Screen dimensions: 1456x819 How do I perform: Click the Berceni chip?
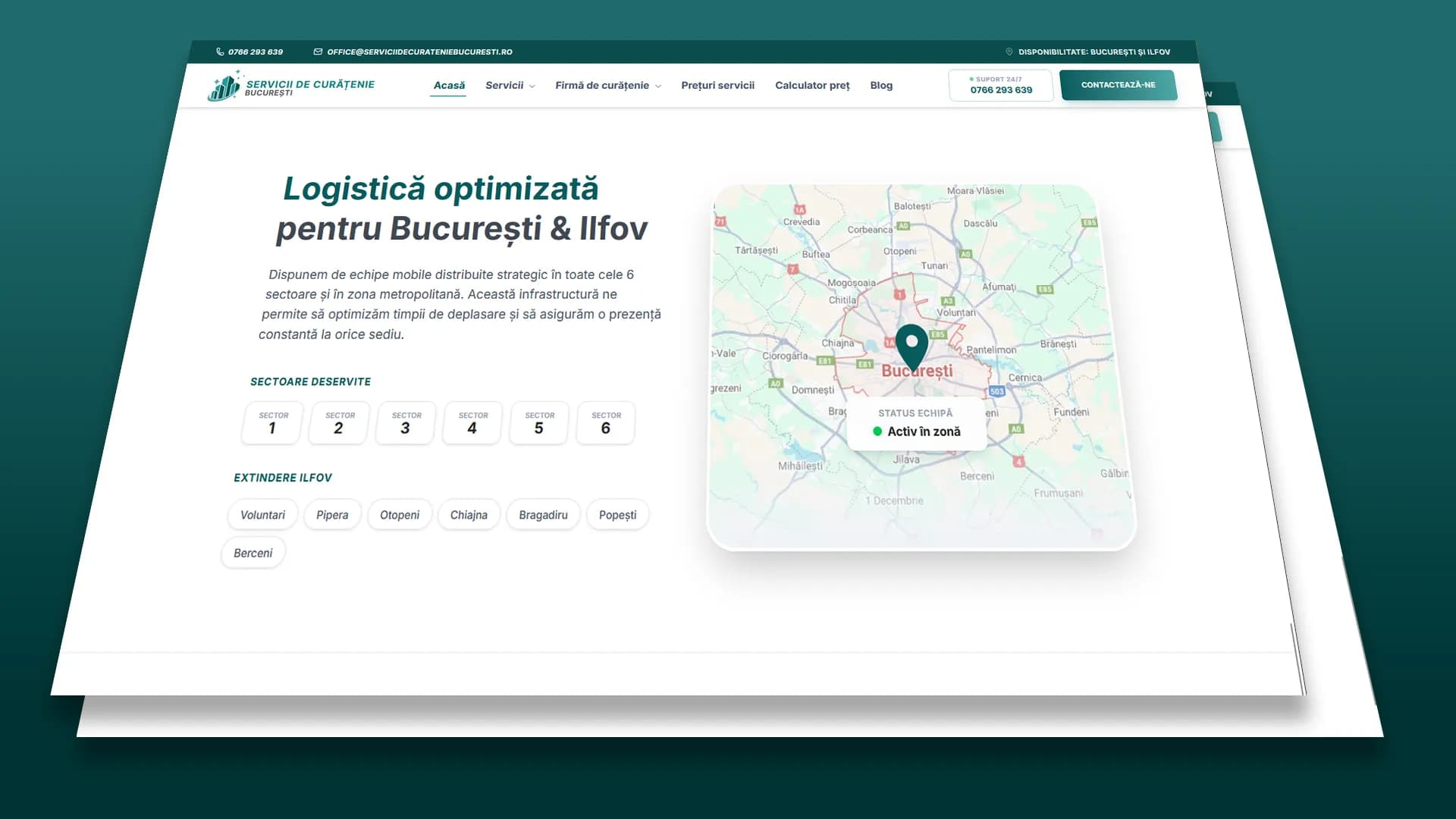pyautogui.click(x=253, y=553)
